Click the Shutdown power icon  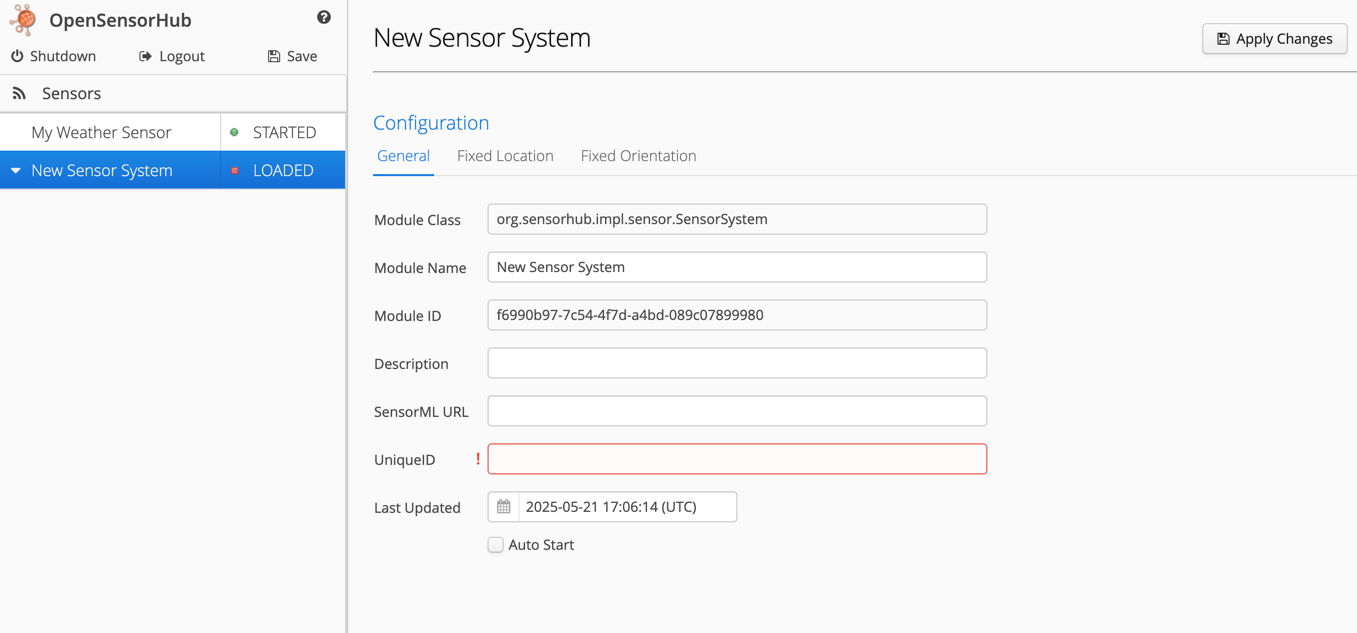tap(18, 56)
